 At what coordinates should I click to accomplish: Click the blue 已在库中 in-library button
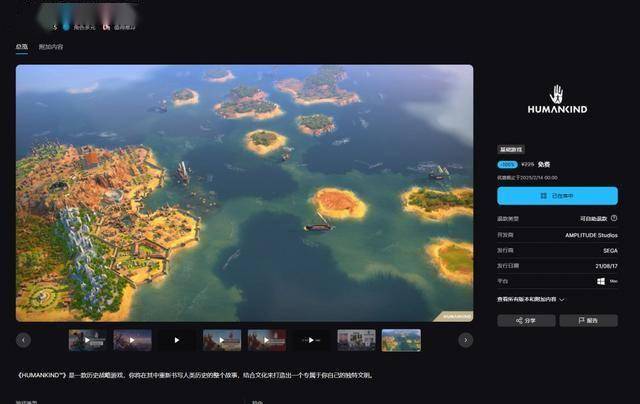(x=557, y=196)
